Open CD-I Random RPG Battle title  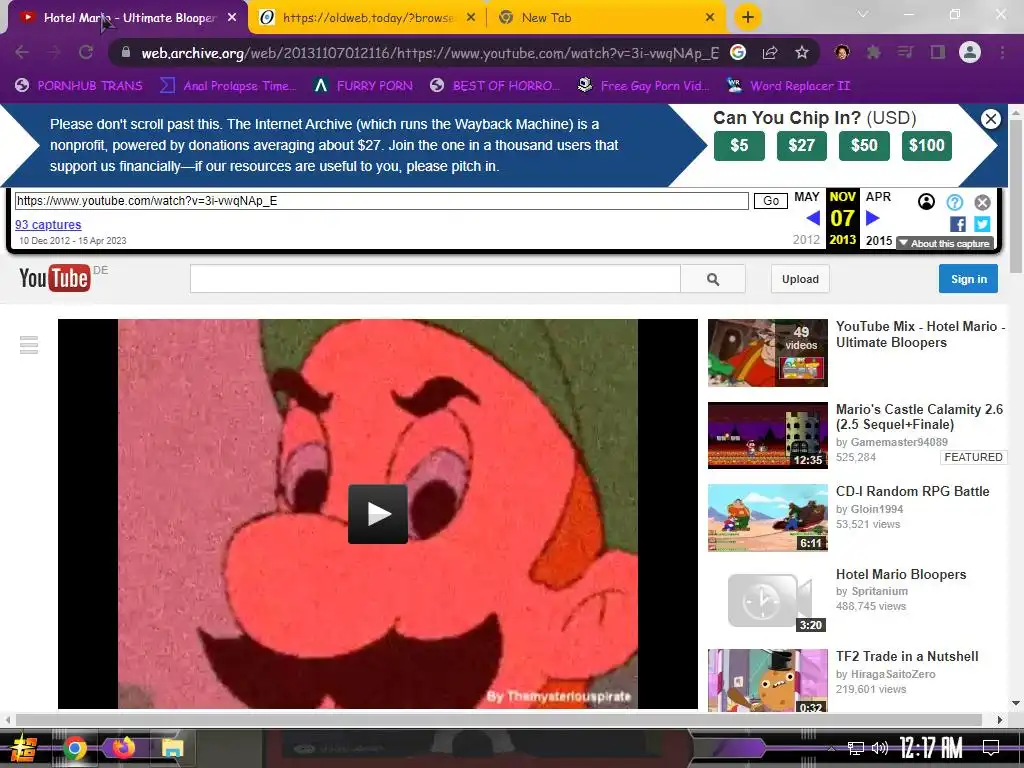coord(912,491)
